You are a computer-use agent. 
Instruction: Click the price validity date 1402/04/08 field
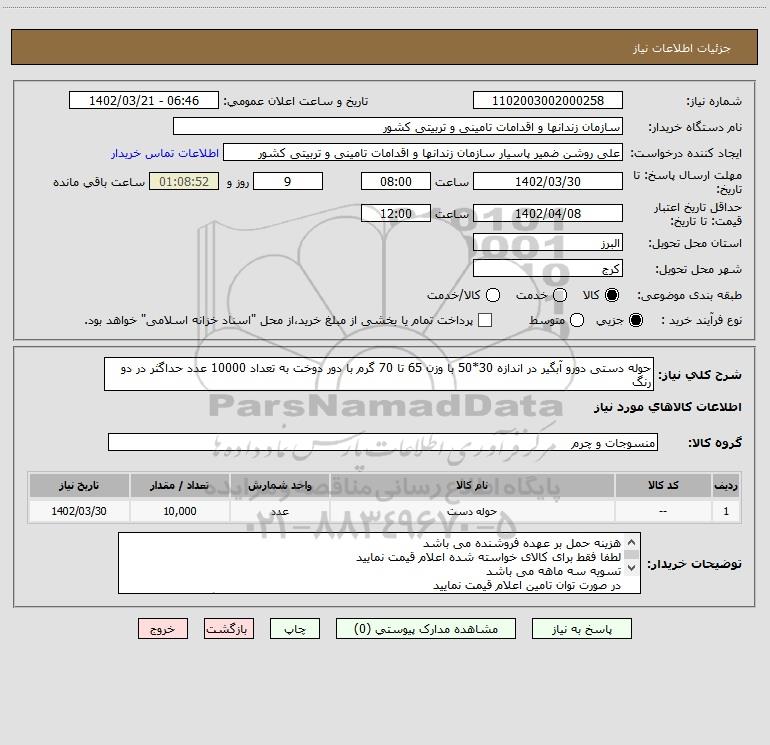pyautogui.click(x=548, y=213)
